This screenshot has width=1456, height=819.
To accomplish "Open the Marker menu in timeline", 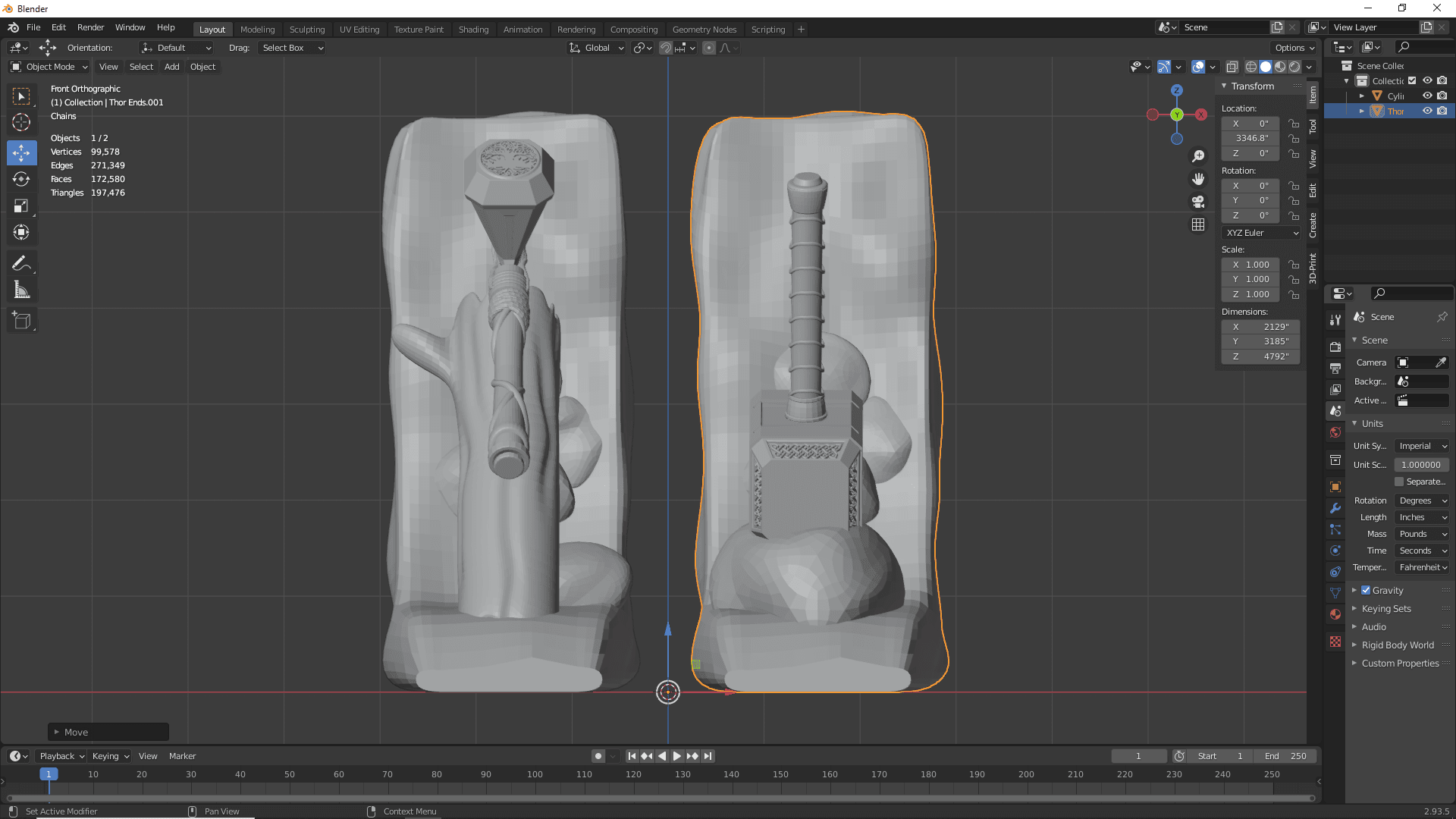I will tap(182, 756).
